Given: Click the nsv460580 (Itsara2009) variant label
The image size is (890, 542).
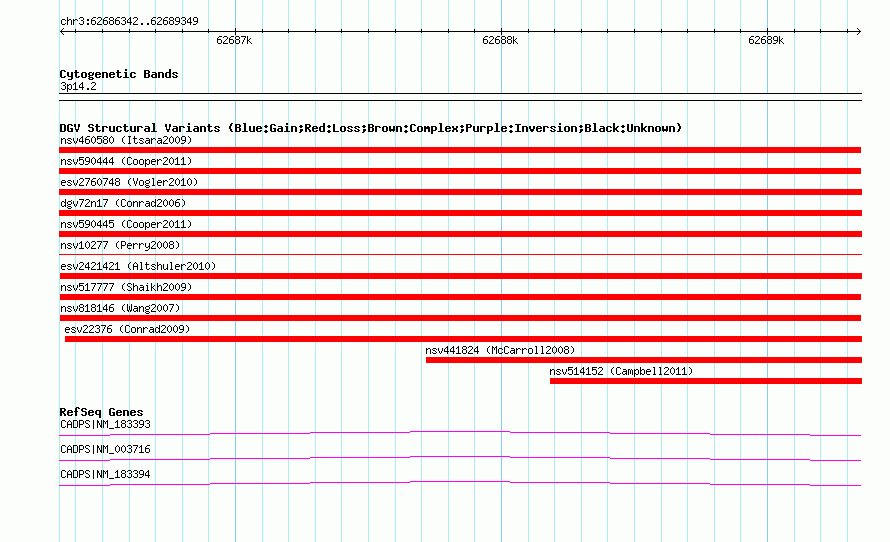Looking at the screenshot, I should [126, 140].
